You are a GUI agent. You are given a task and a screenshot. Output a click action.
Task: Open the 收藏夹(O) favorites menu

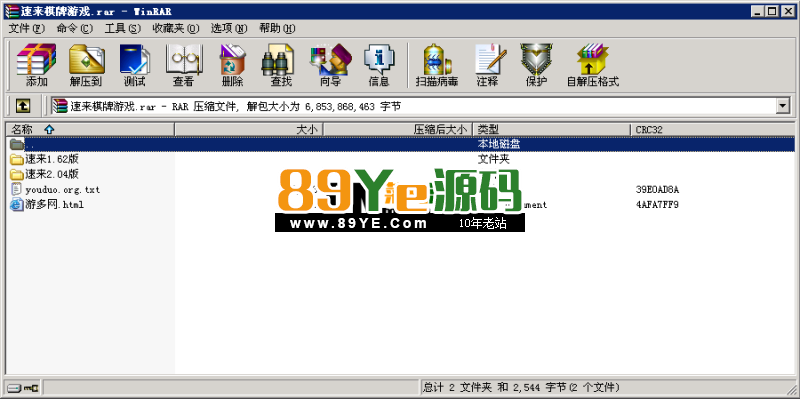point(176,28)
